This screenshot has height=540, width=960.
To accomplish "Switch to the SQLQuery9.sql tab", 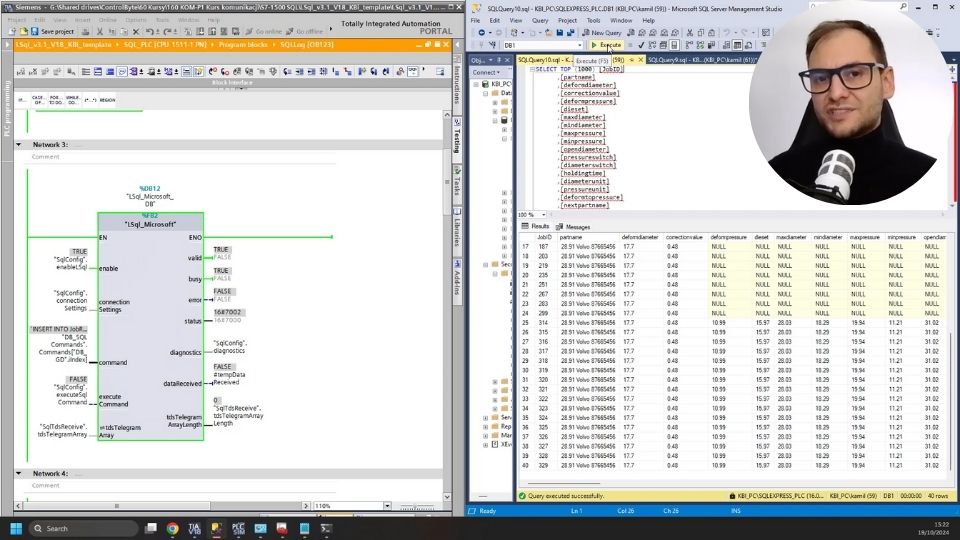I will click(702, 60).
